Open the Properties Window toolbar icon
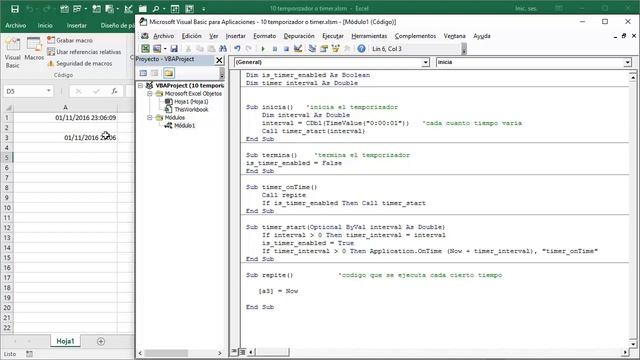Image resolution: width=640 pixels, height=360 pixels. click(324, 49)
